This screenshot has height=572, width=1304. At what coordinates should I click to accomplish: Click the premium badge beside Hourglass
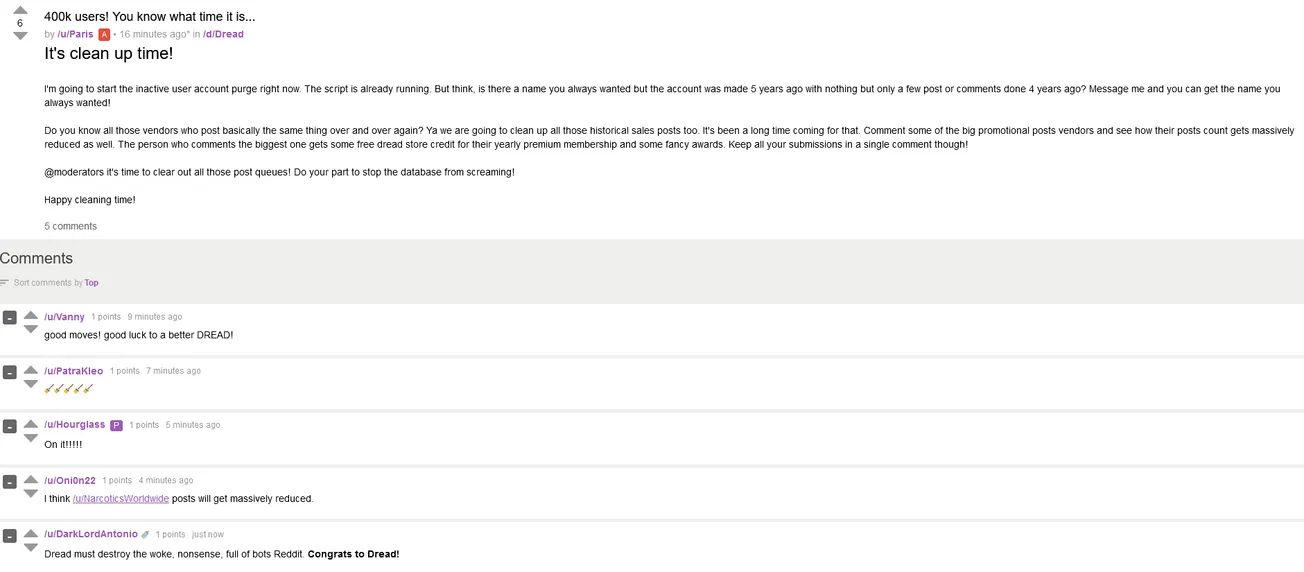pos(116,425)
